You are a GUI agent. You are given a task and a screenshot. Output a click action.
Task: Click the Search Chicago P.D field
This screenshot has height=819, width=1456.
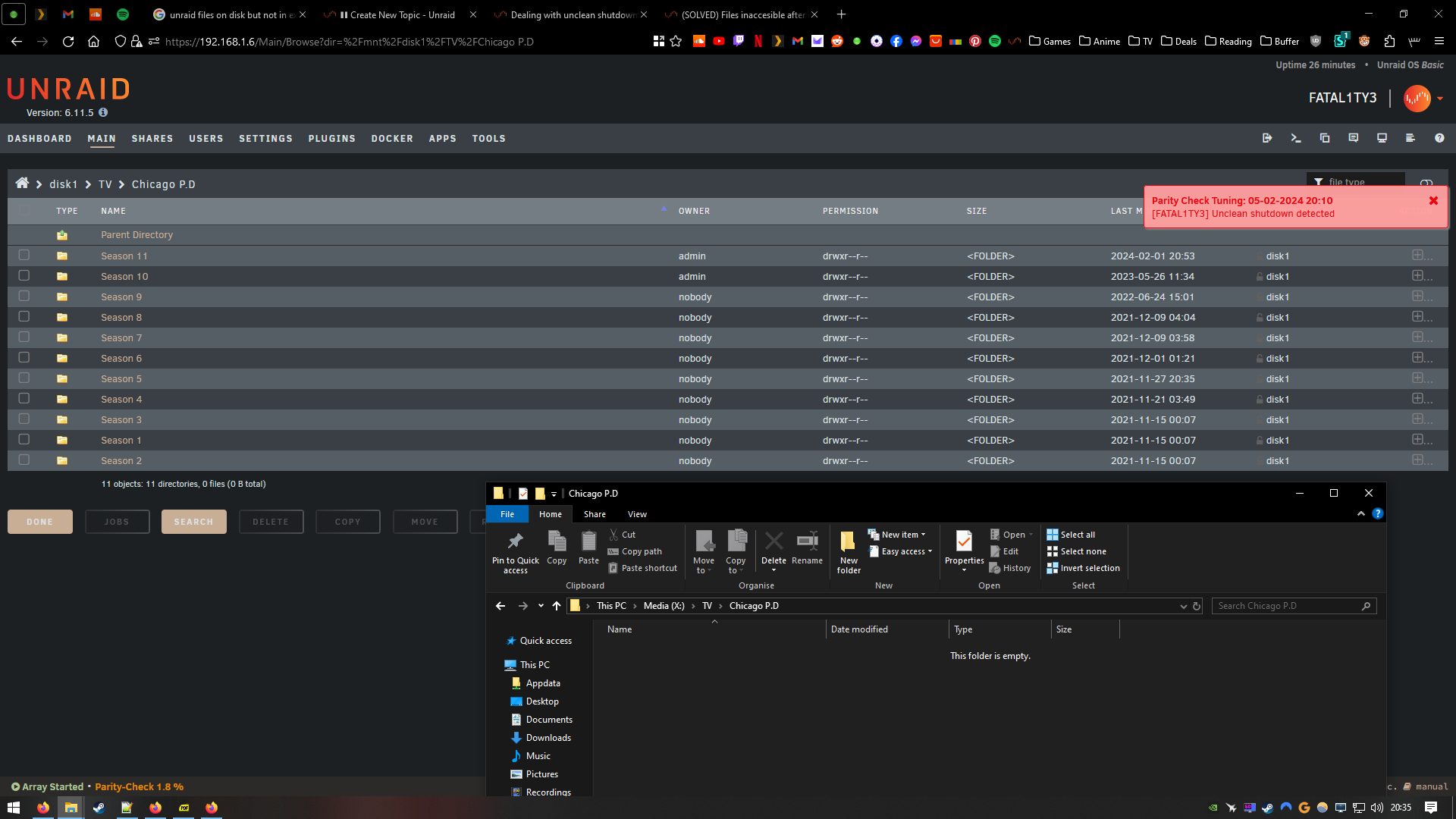pos(1294,606)
